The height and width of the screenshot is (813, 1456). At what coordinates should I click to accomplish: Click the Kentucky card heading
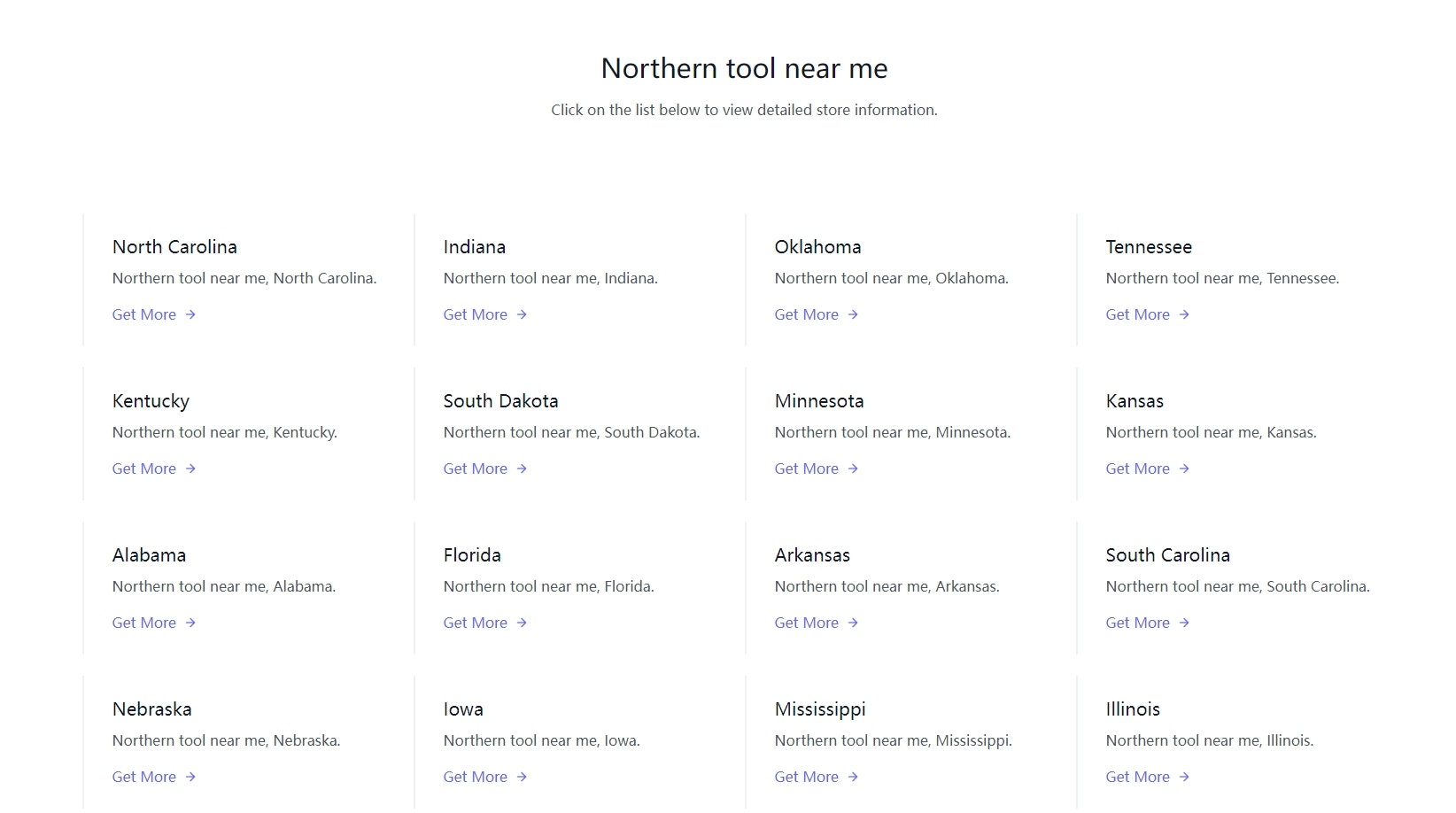coord(151,401)
